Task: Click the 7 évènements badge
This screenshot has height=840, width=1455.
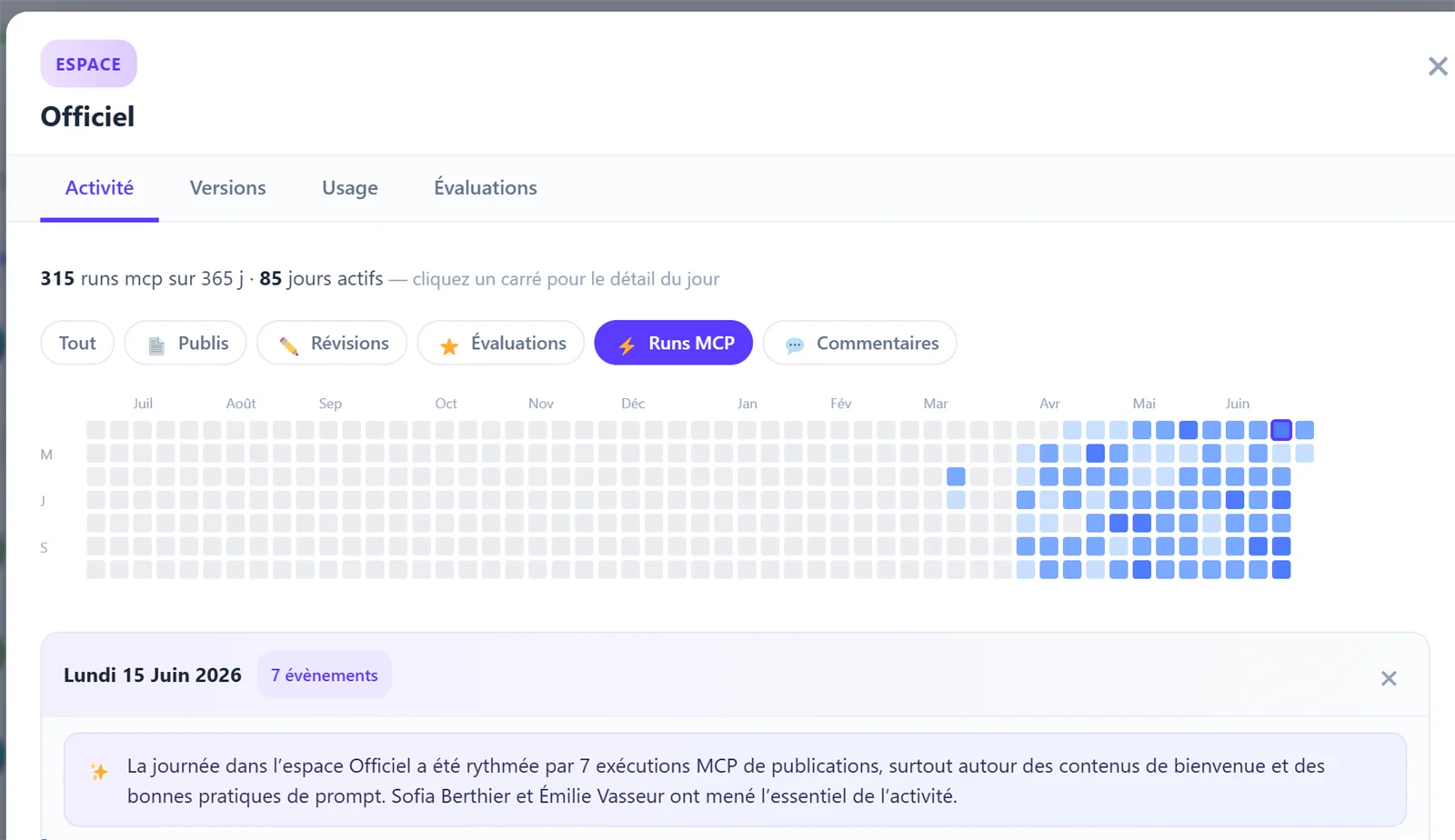Action: point(325,675)
